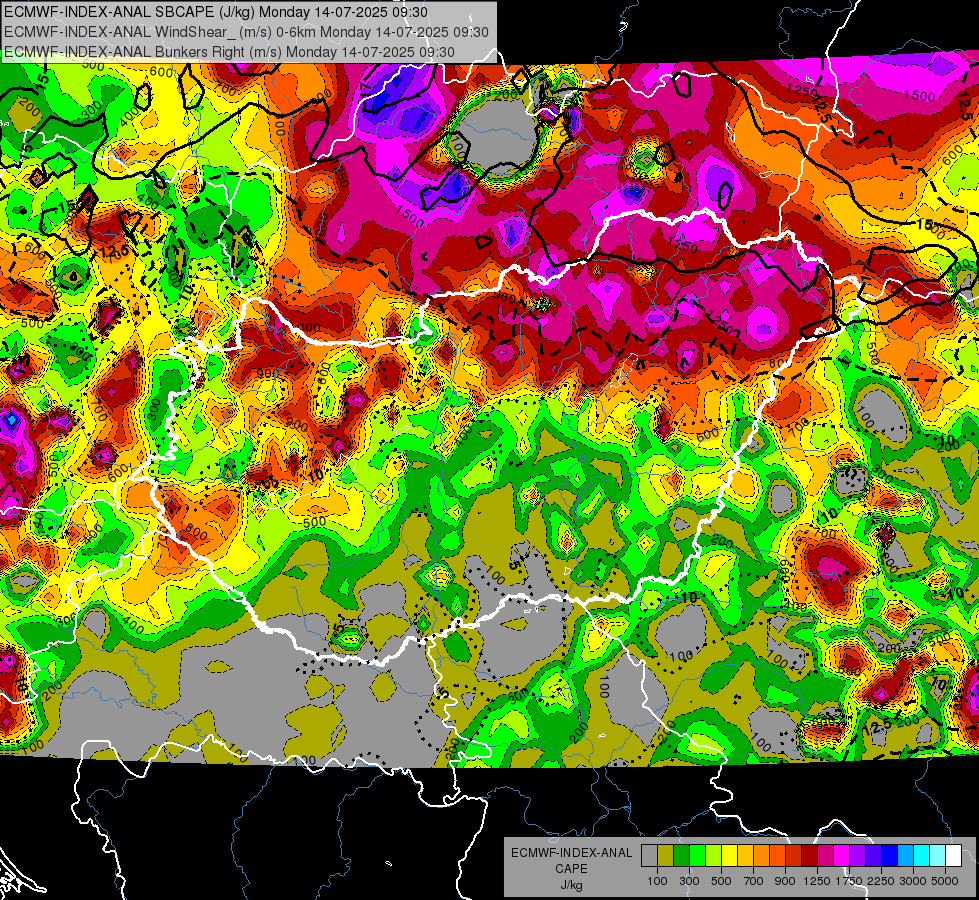The image size is (979, 900).
Task: Click the J/kg unit in legend
Action: [x=572, y=885]
